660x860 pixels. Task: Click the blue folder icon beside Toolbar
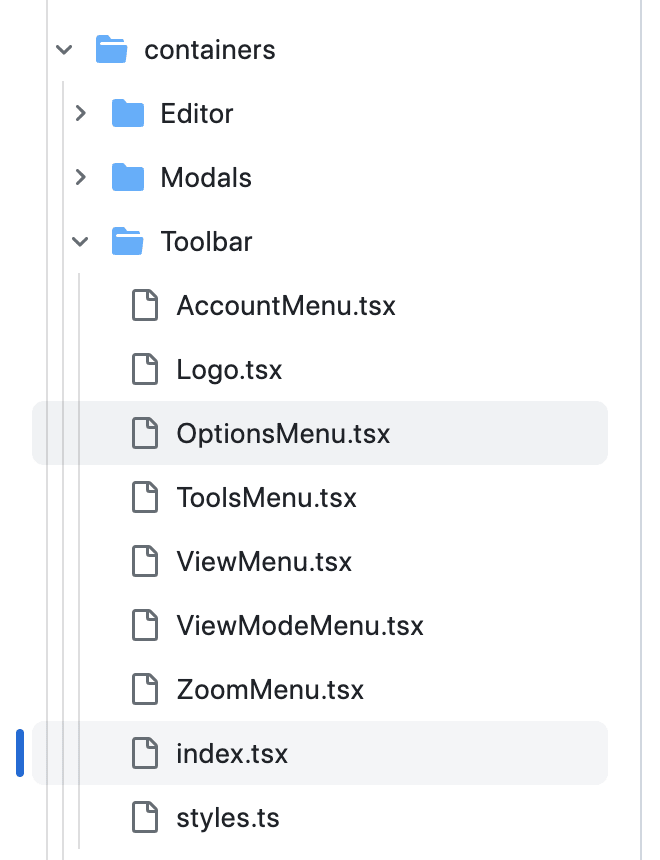click(128, 241)
